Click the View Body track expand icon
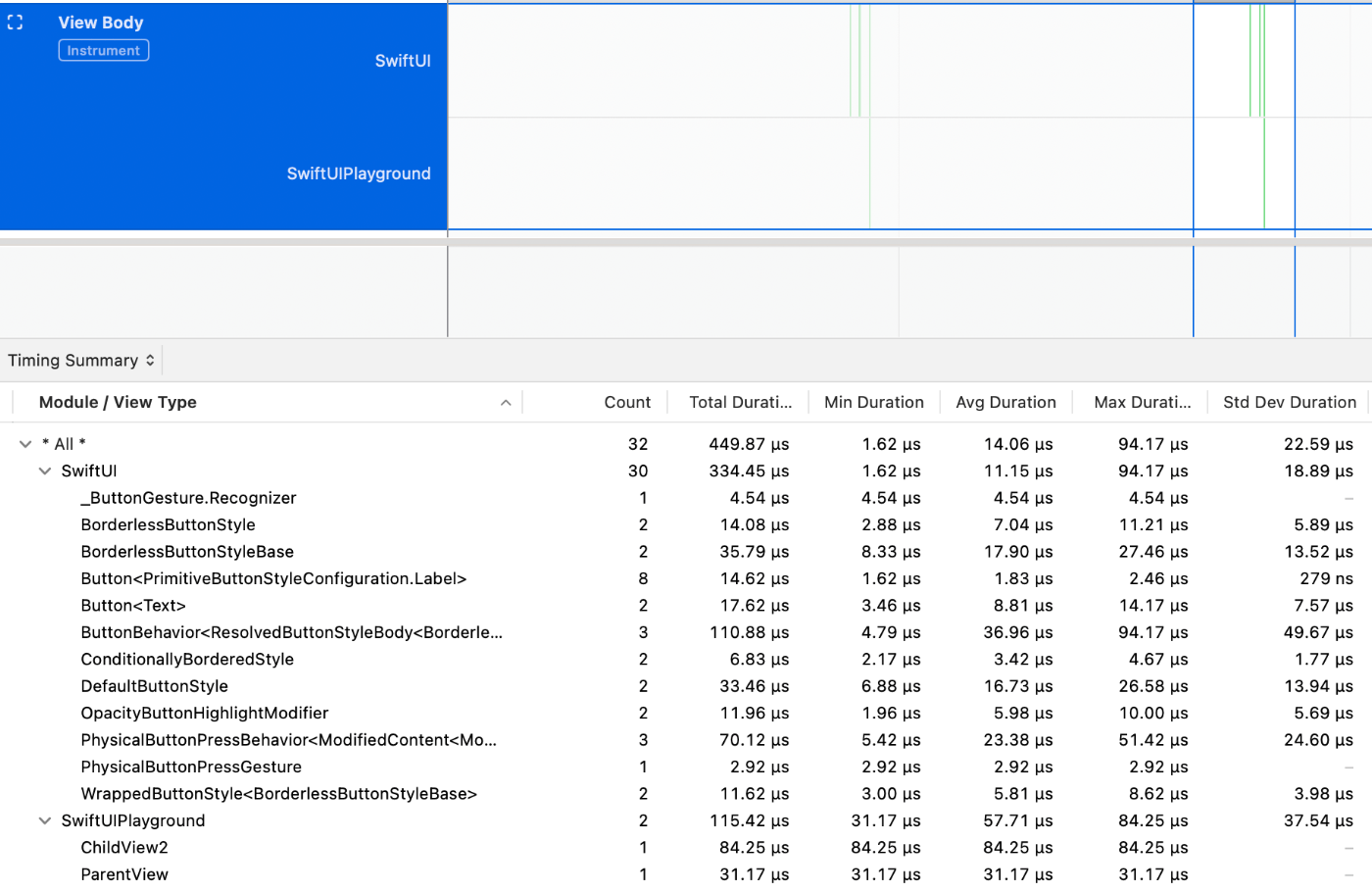Screen dimensions: 1372x892 pos(15,23)
